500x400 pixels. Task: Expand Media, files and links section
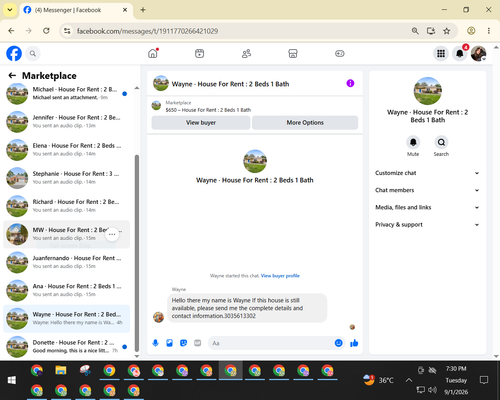click(427, 207)
